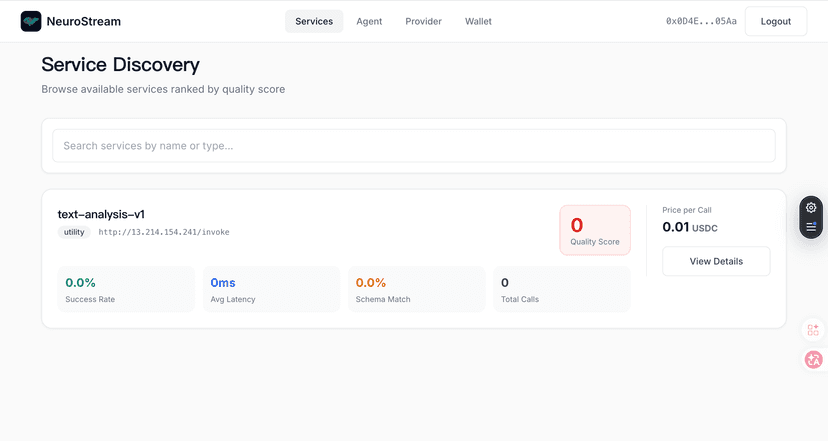828x441 pixels.
Task: Select the Wallet tab
Action: (478, 21)
